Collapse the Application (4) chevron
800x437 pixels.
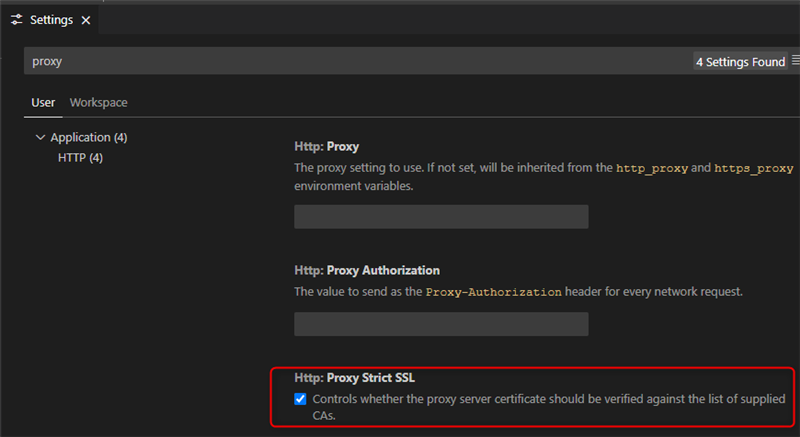(x=40, y=137)
